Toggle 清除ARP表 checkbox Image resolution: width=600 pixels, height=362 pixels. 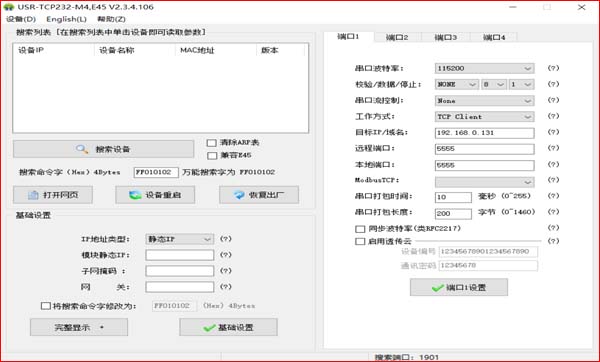(x=212, y=143)
